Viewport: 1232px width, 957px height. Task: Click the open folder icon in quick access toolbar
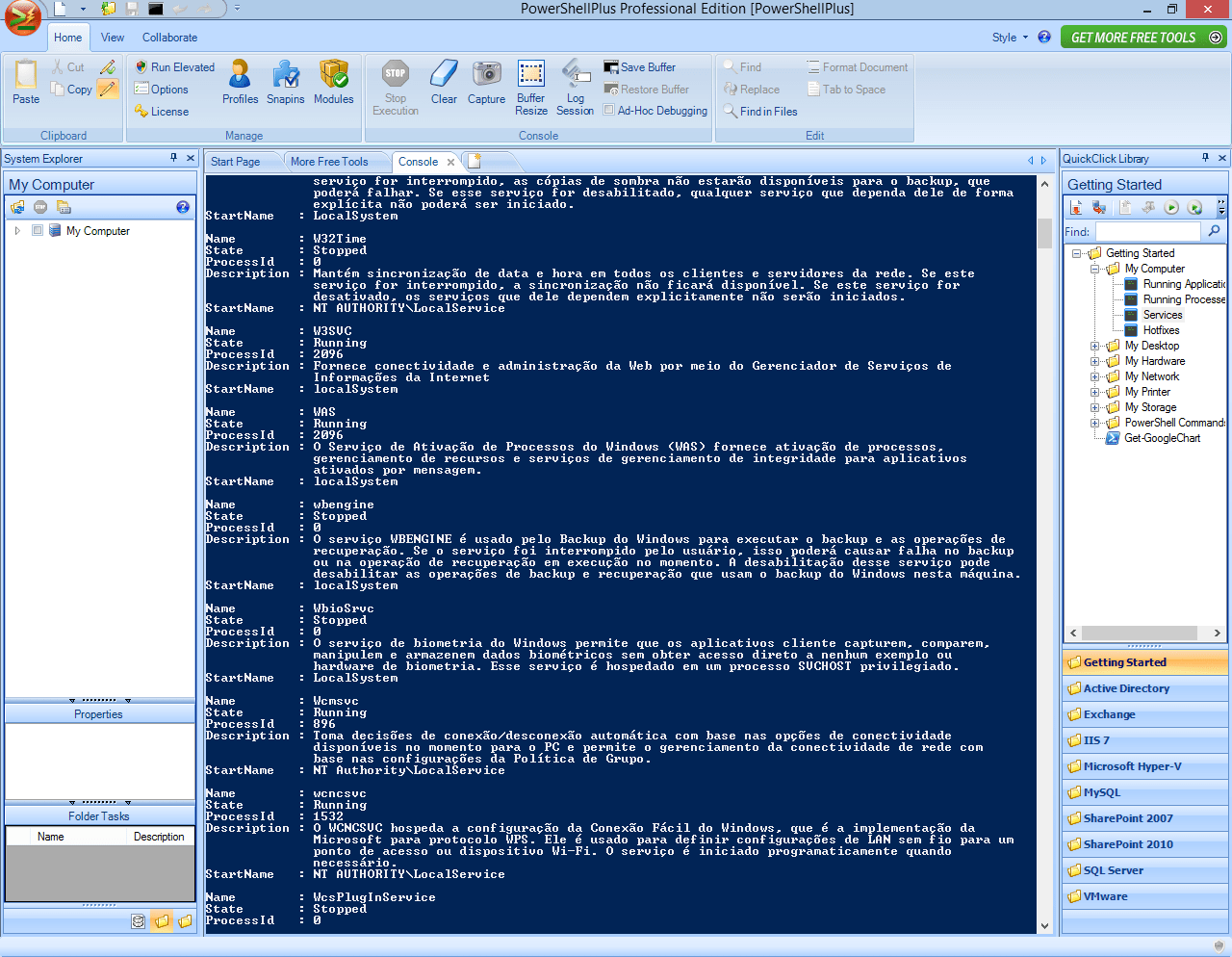[108, 9]
